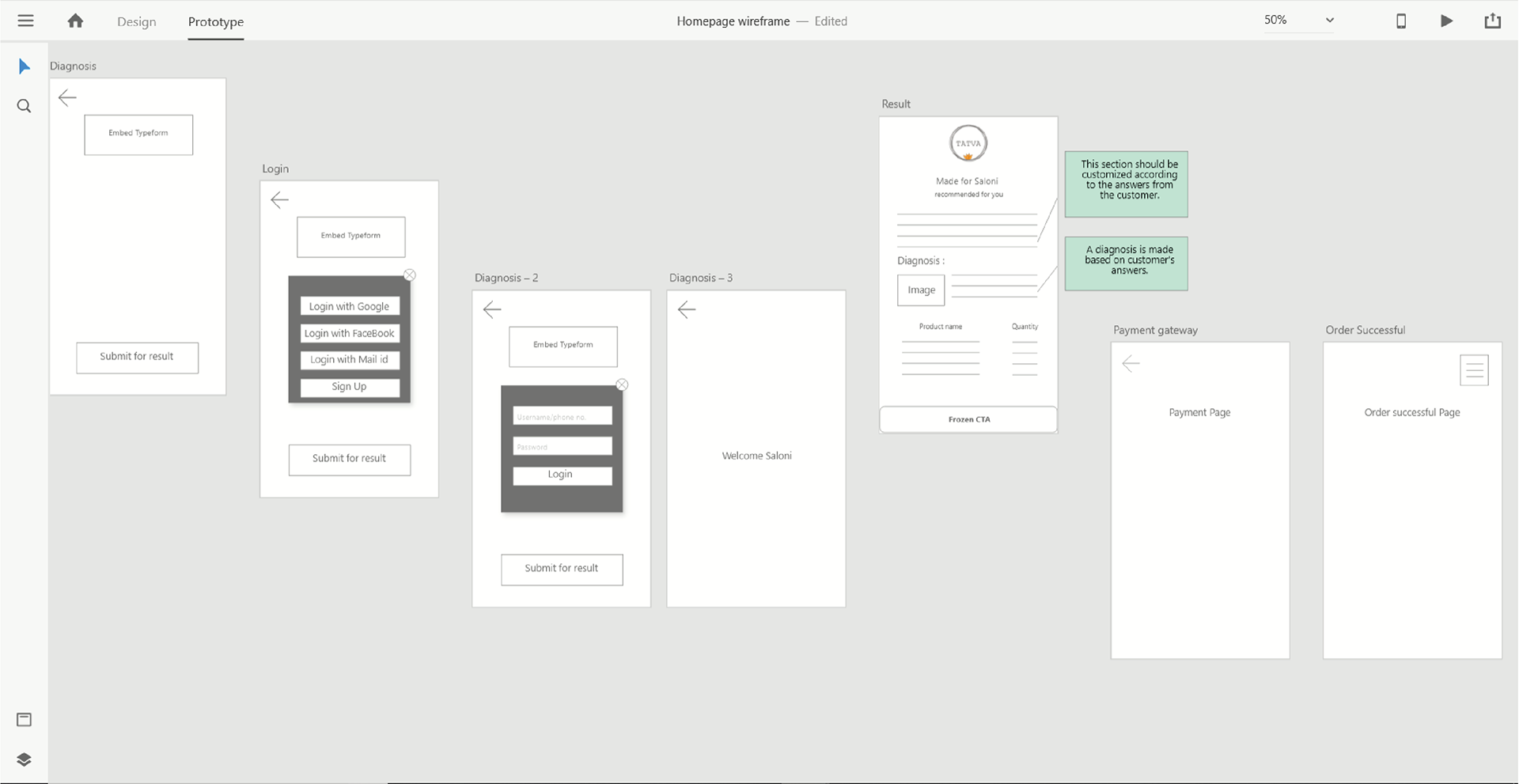This screenshot has height=784, width=1519.
Task: Close the credentials popup in Diagnosis – 2
Action: (x=622, y=384)
